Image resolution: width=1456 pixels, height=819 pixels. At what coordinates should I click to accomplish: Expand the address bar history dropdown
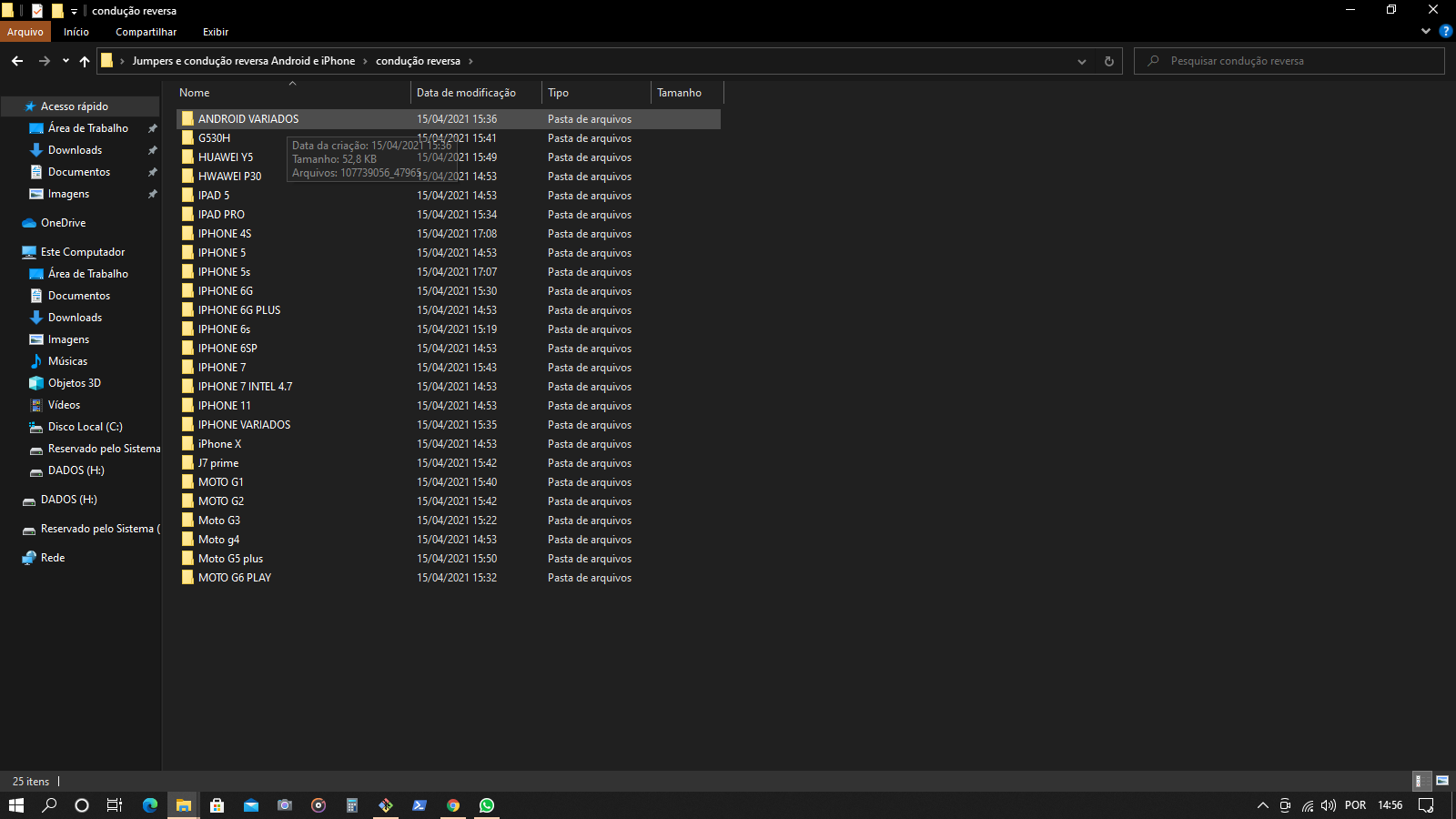(x=1082, y=61)
